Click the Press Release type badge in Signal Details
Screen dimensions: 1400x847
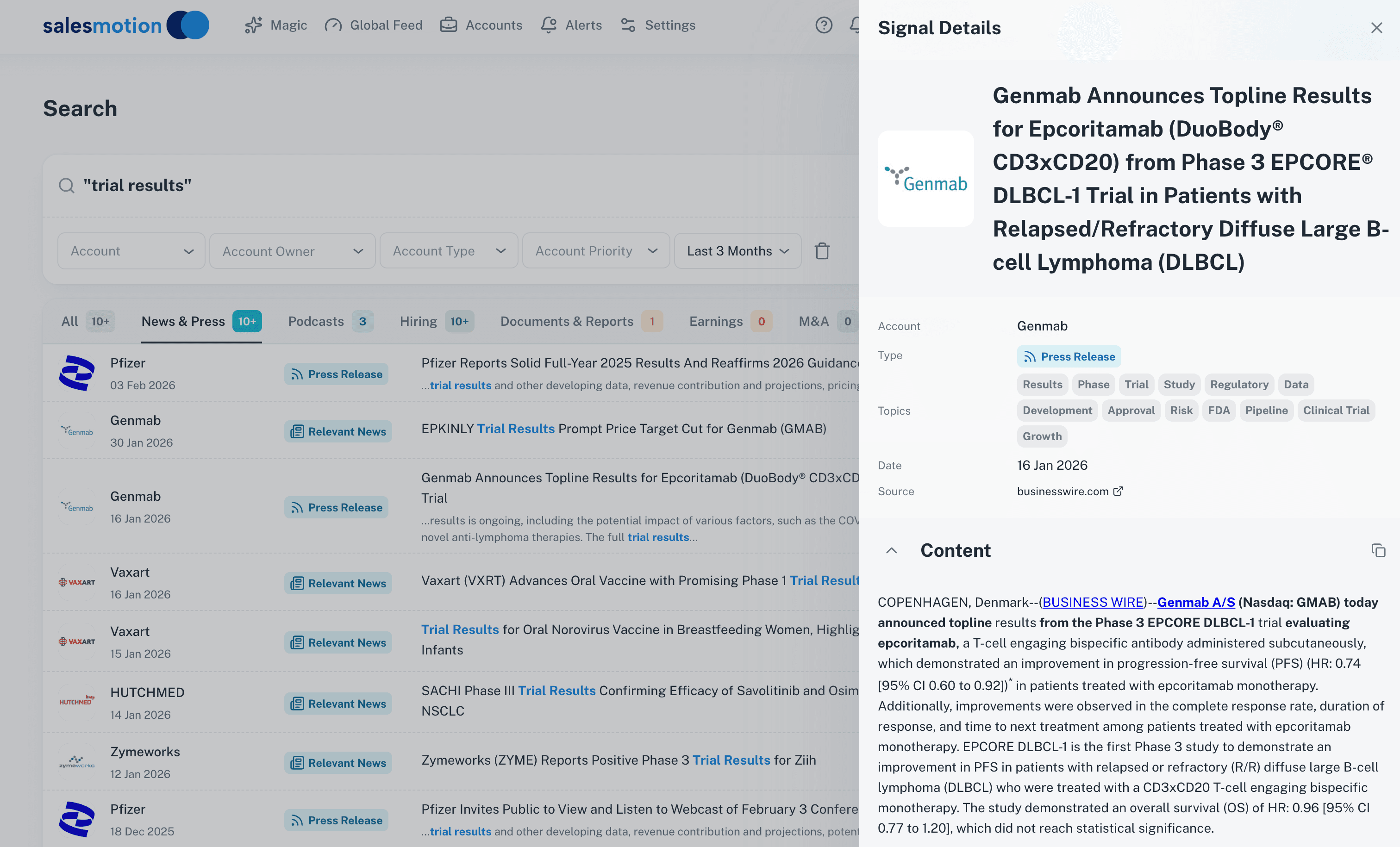(x=1069, y=356)
